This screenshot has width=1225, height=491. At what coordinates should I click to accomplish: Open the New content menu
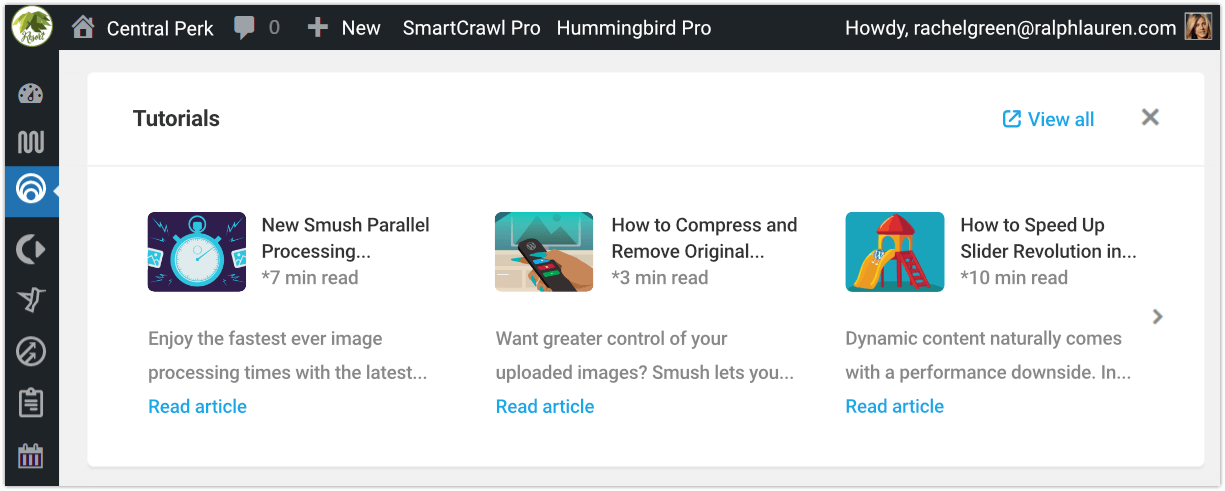tap(344, 28)
